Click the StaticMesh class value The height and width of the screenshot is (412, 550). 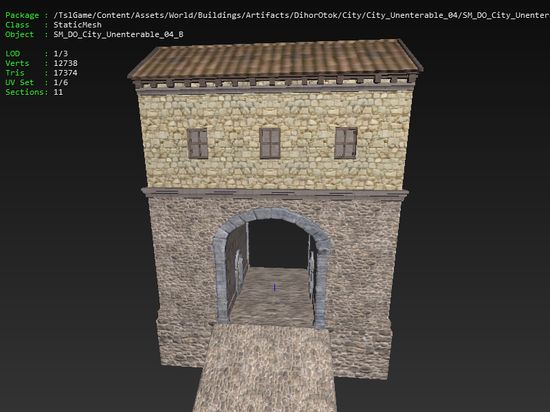(78, 25)
